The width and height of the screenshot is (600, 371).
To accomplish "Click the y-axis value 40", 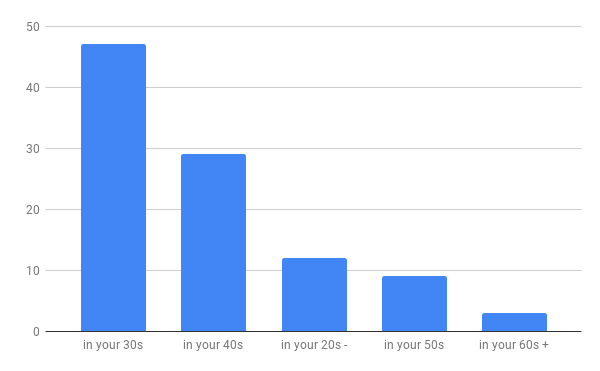I will pos(33,88).
